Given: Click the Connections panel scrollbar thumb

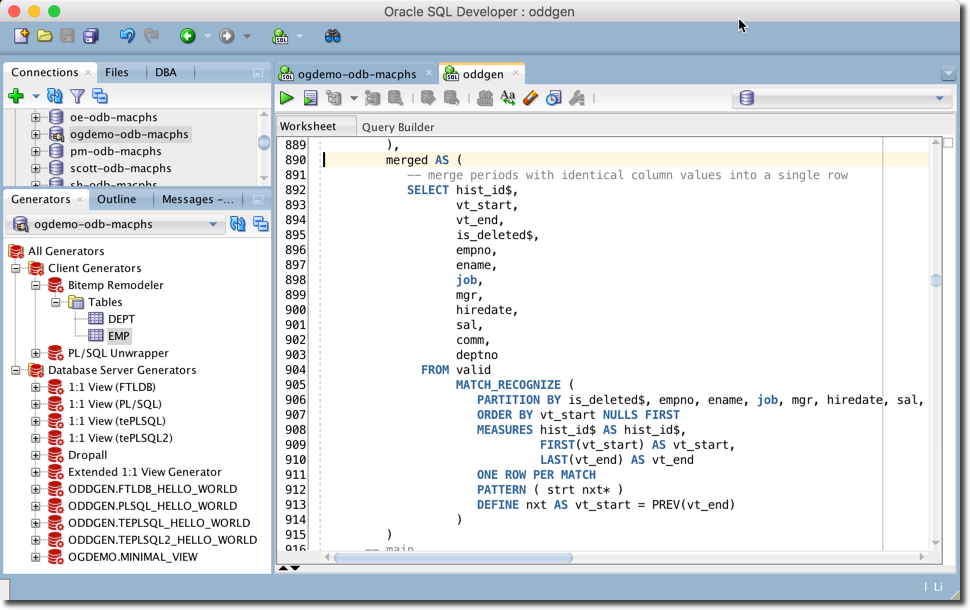Looking at the screenshot, I should 264,142.
